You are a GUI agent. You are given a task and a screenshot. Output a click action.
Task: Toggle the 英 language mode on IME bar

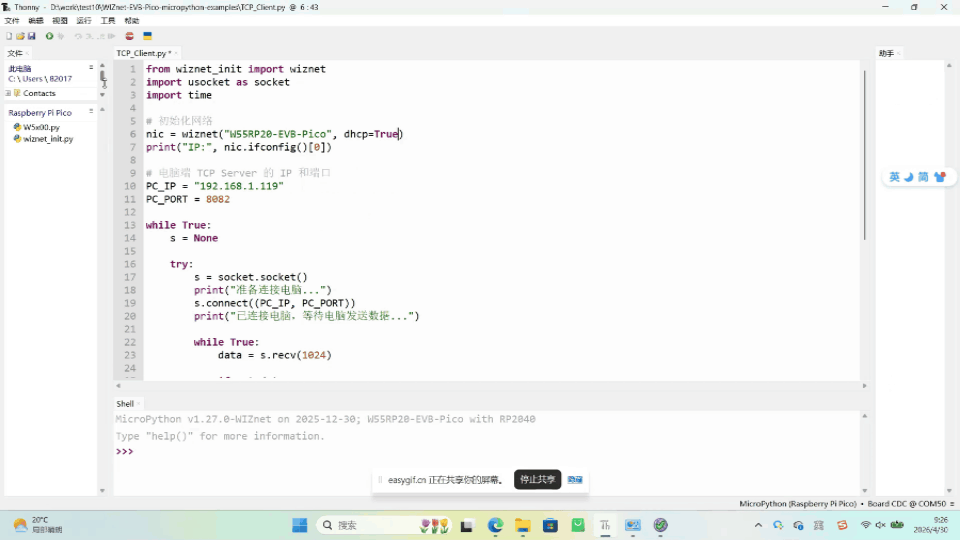[x=894, y=177]
